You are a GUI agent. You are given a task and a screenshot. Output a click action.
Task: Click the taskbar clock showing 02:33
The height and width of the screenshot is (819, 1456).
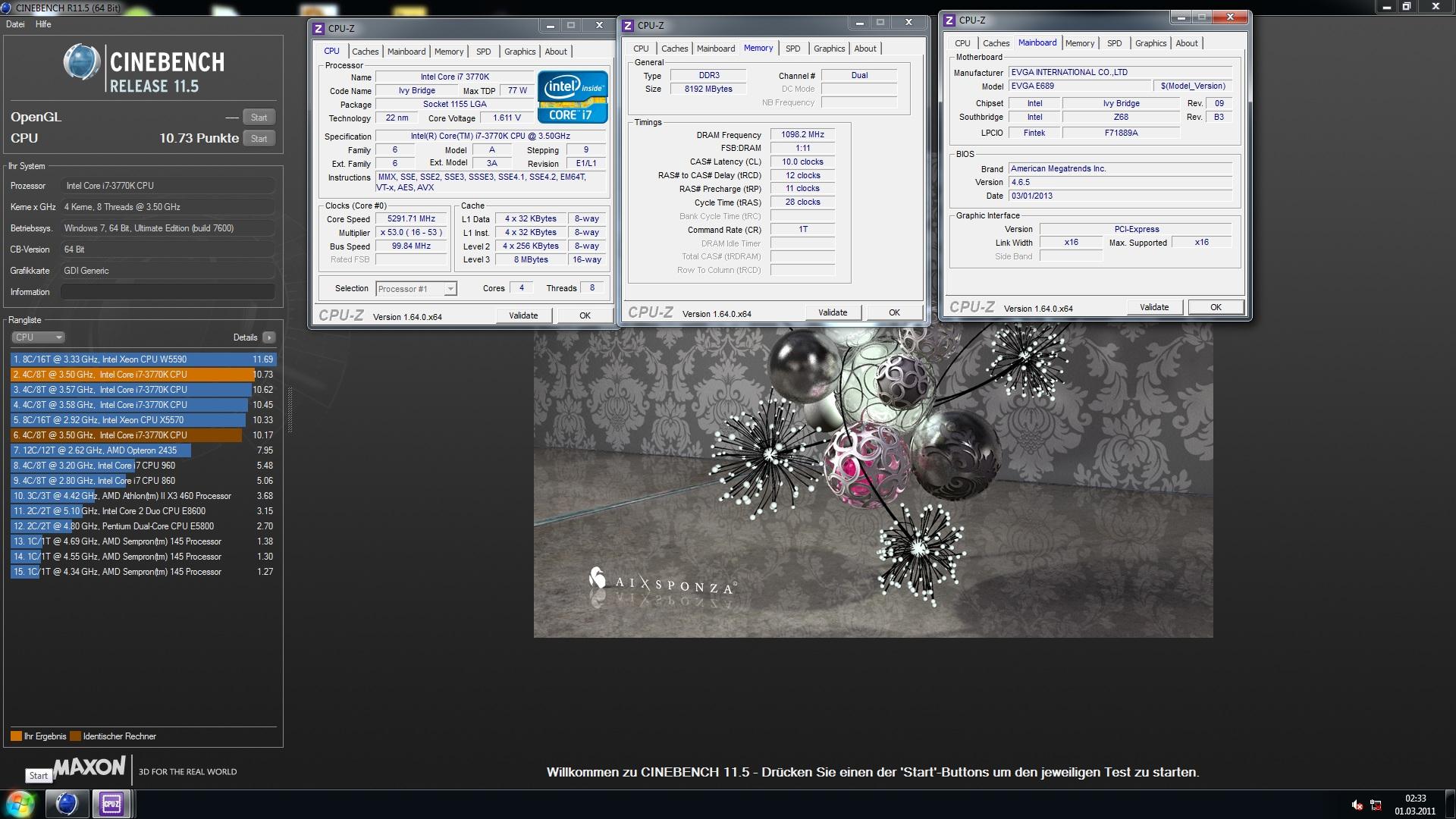point(1415,804)
